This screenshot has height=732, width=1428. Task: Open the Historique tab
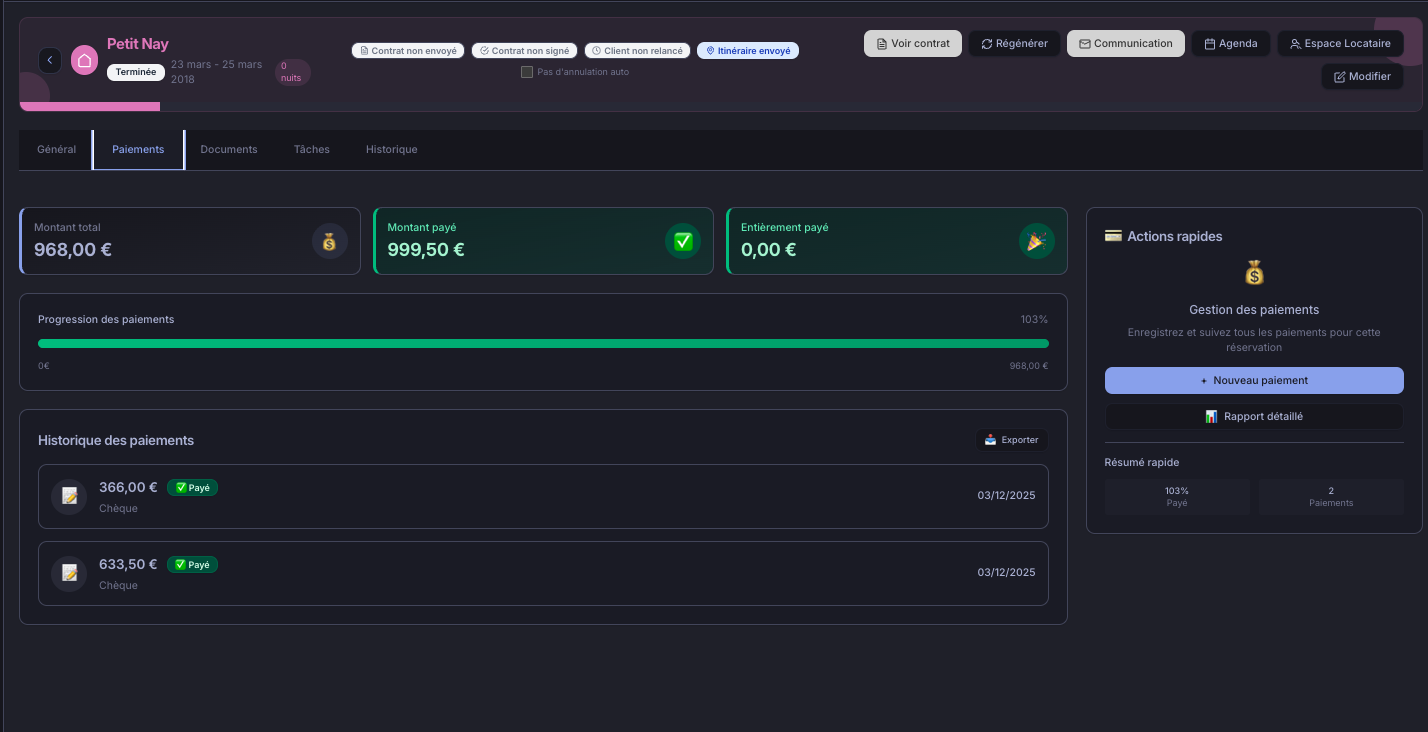(x=391, y=150)
